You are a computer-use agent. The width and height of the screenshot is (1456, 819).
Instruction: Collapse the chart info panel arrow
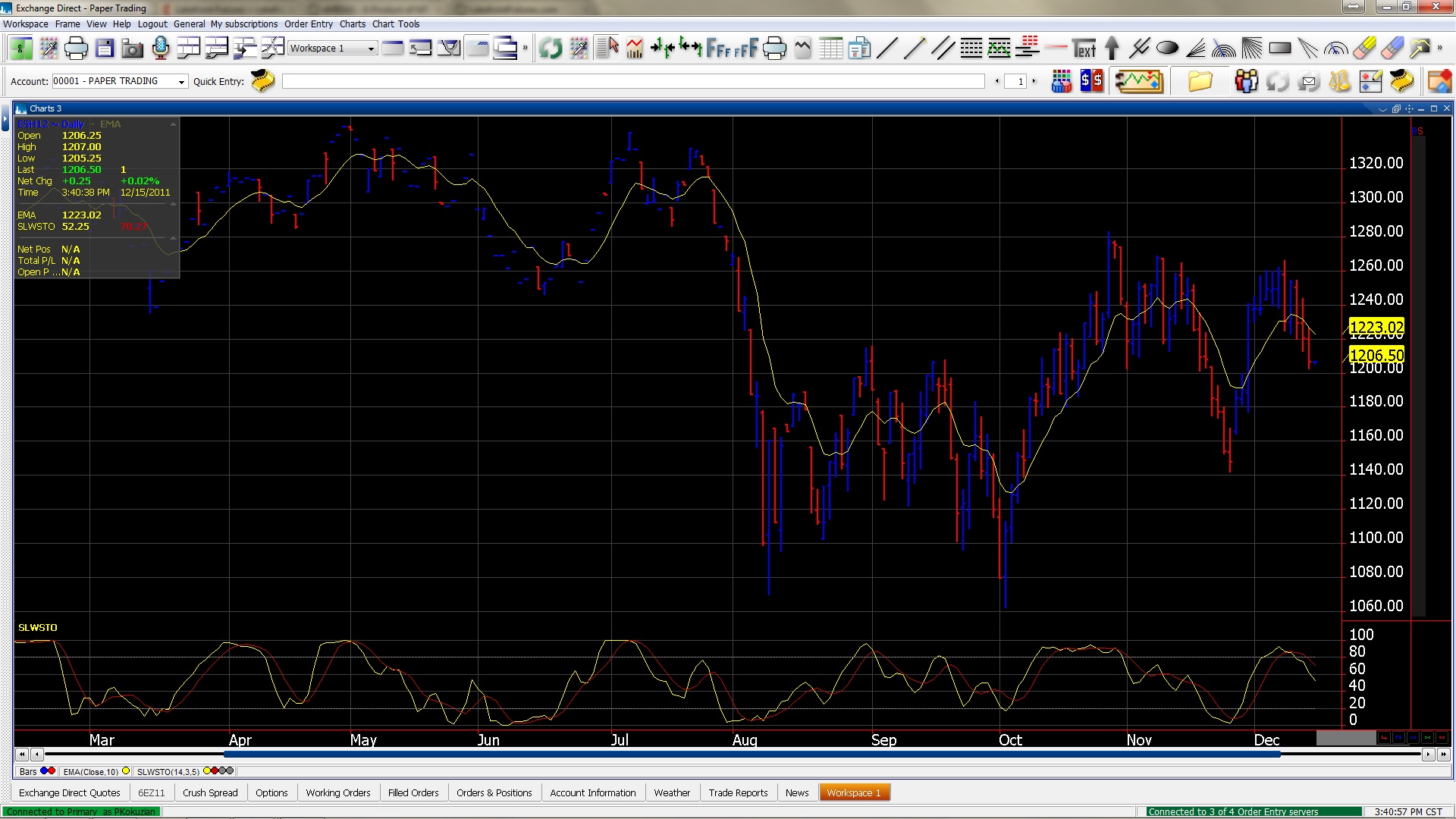(173, 124)
